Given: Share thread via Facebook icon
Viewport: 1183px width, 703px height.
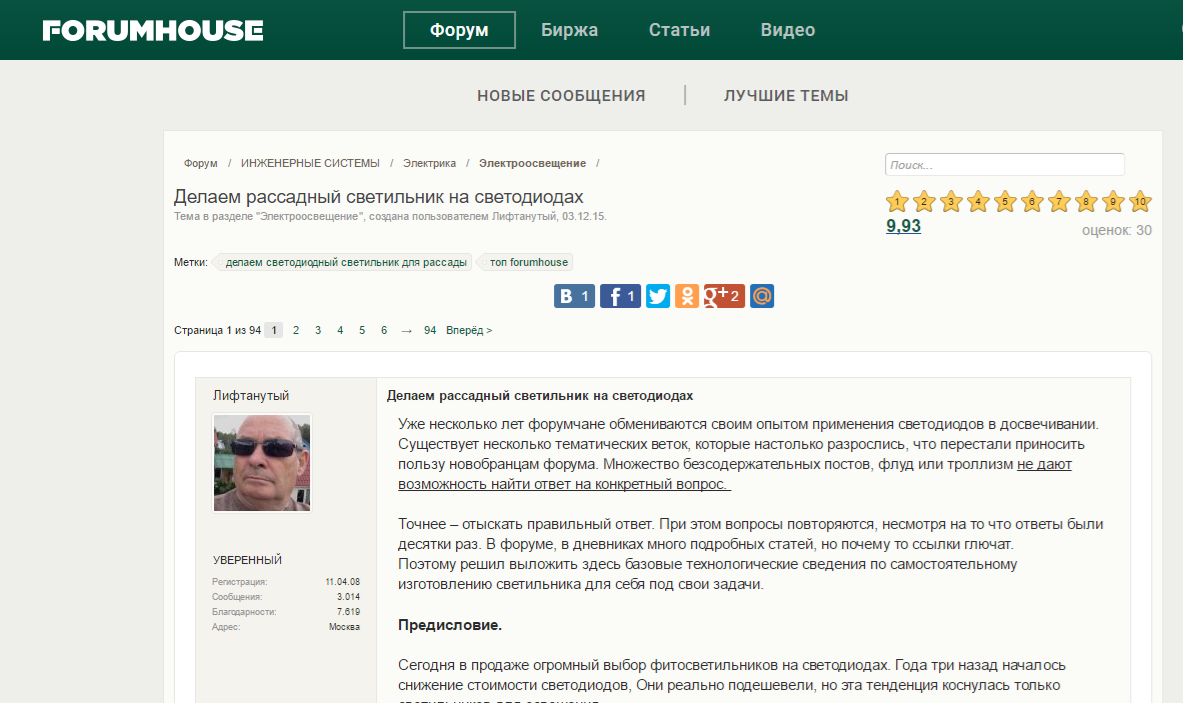Looking at the screenshot, I should [620, 296].
